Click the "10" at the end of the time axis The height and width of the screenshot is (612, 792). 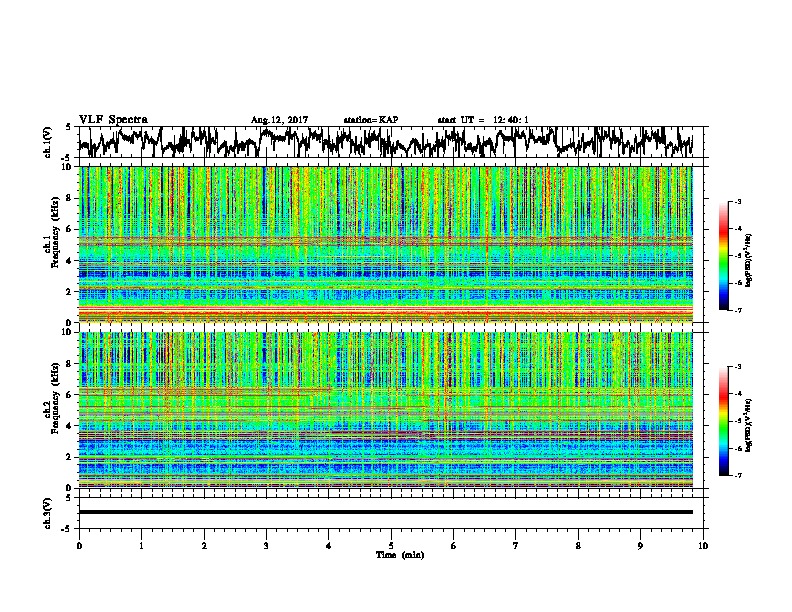tap(703, 546)
